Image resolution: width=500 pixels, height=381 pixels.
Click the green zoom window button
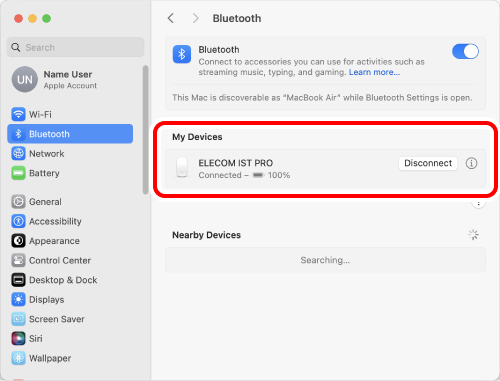(x=46, y=19)
